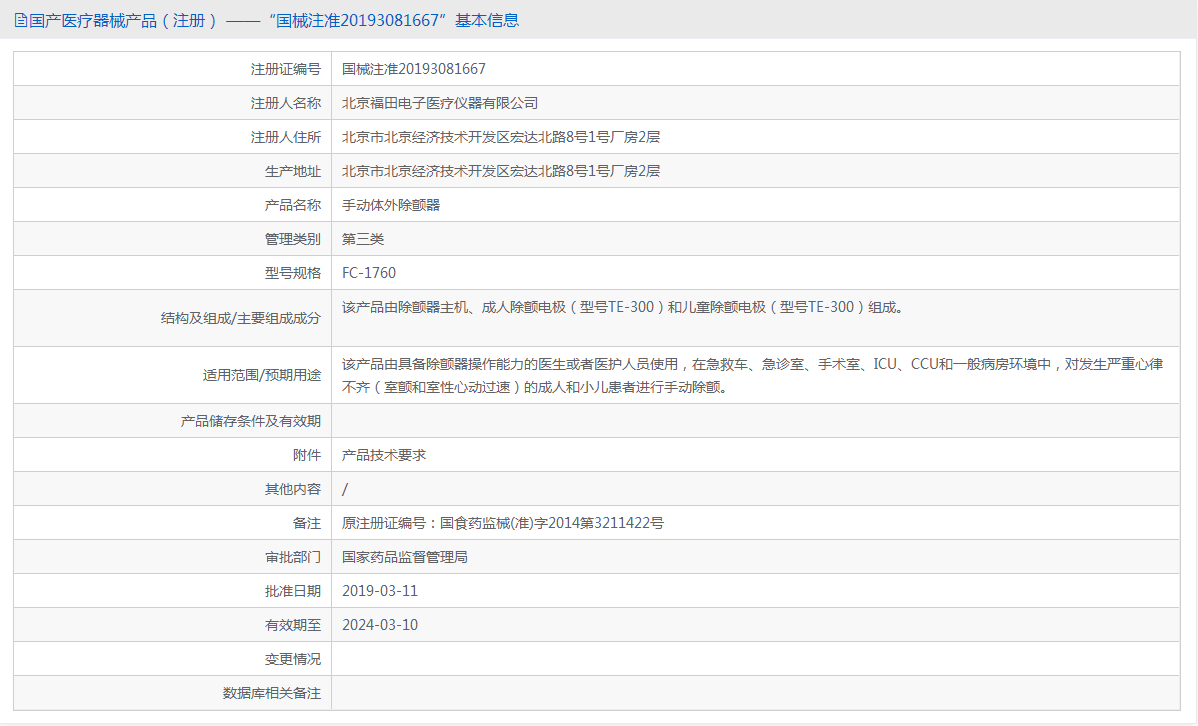Screen dimensions: 1198x726
Task: Select the value 国家药品监督管理局
Action: [405, 557]
